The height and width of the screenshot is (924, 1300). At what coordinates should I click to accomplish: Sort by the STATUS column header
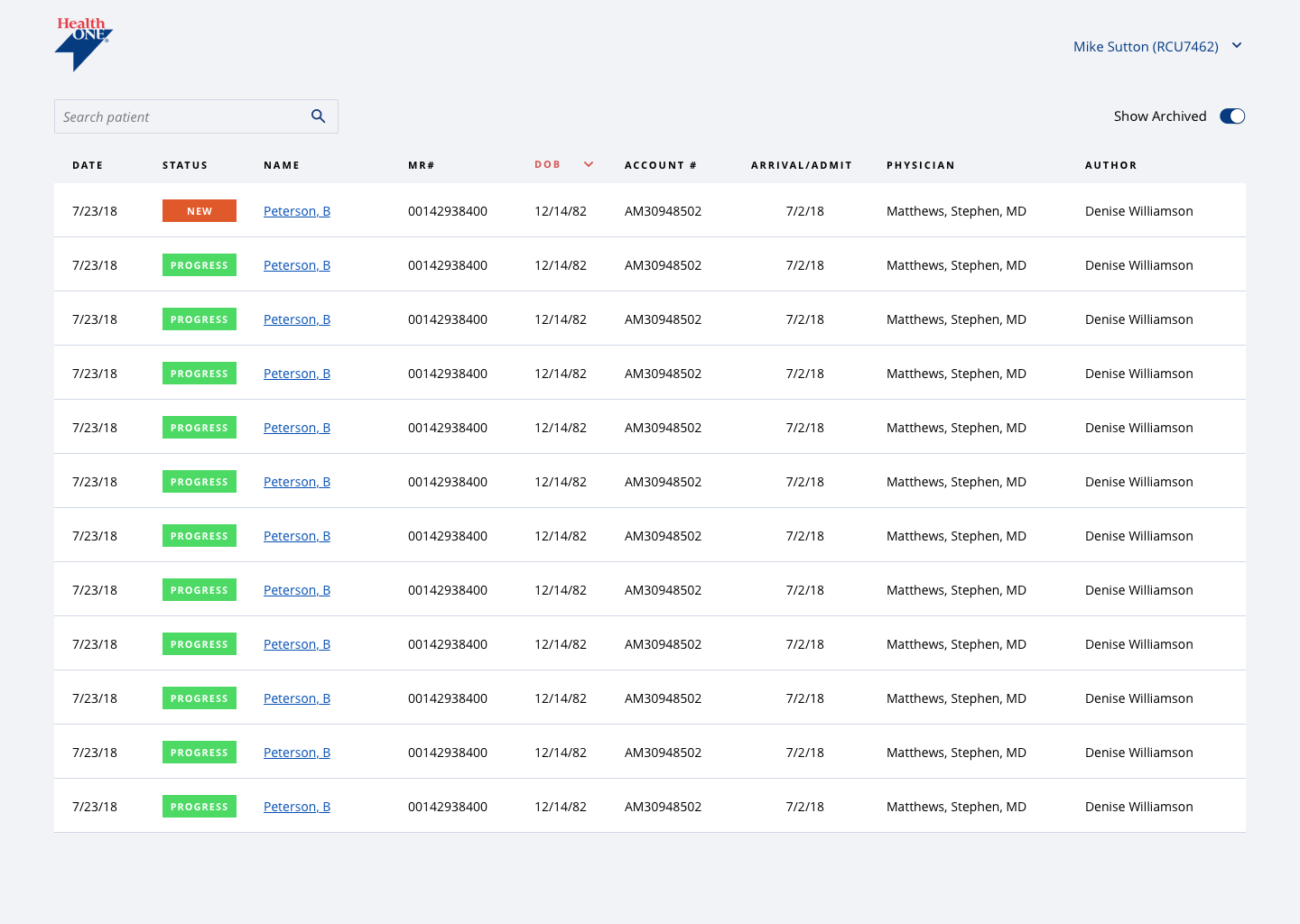(185, 165)
